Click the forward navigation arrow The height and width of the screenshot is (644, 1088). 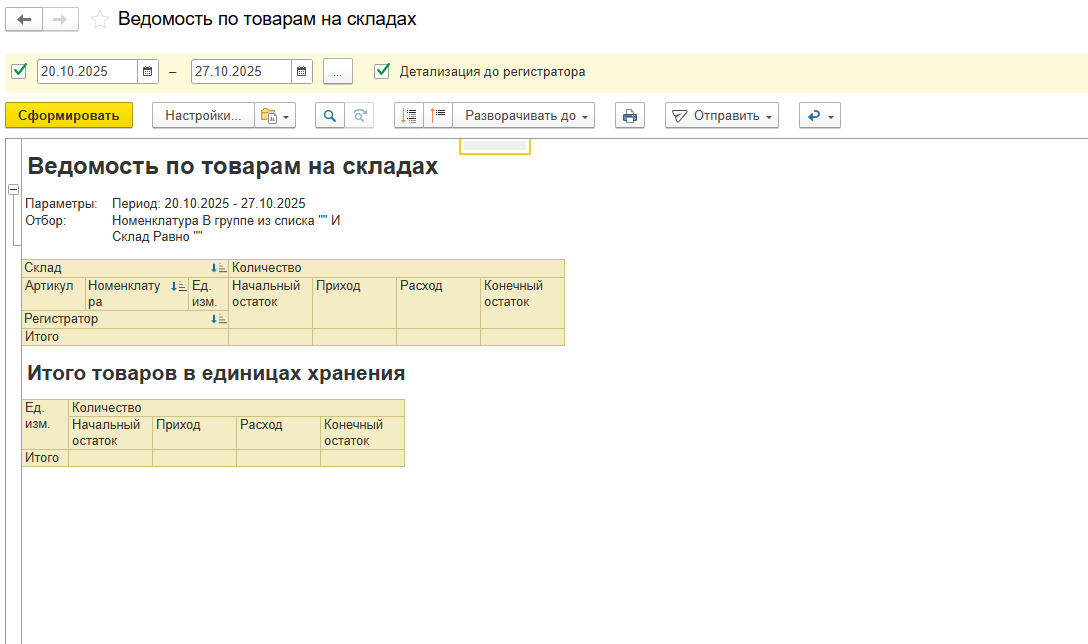pos(60,20)
